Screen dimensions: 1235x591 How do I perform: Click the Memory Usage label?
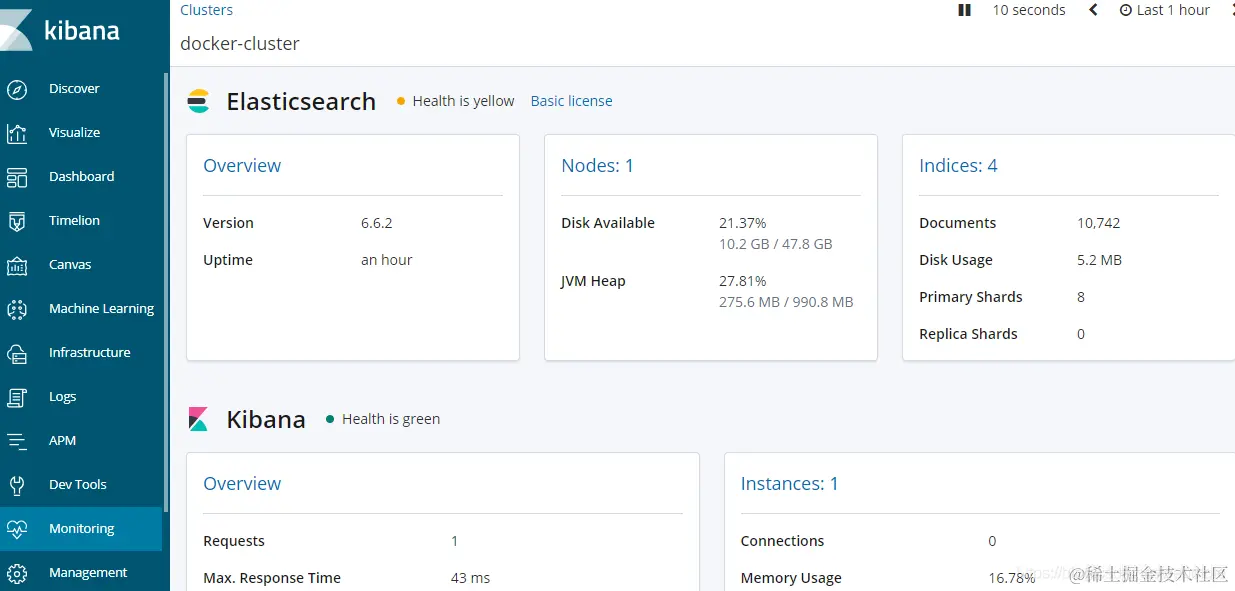pyautogui.click(x=791, y=578)
